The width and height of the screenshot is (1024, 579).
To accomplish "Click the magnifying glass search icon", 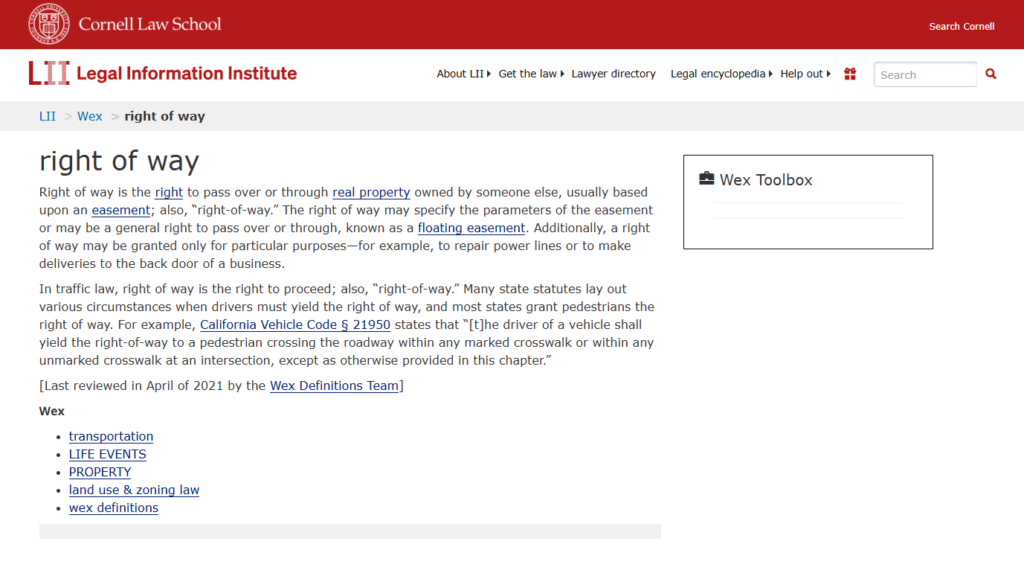I will pos(991,74).
